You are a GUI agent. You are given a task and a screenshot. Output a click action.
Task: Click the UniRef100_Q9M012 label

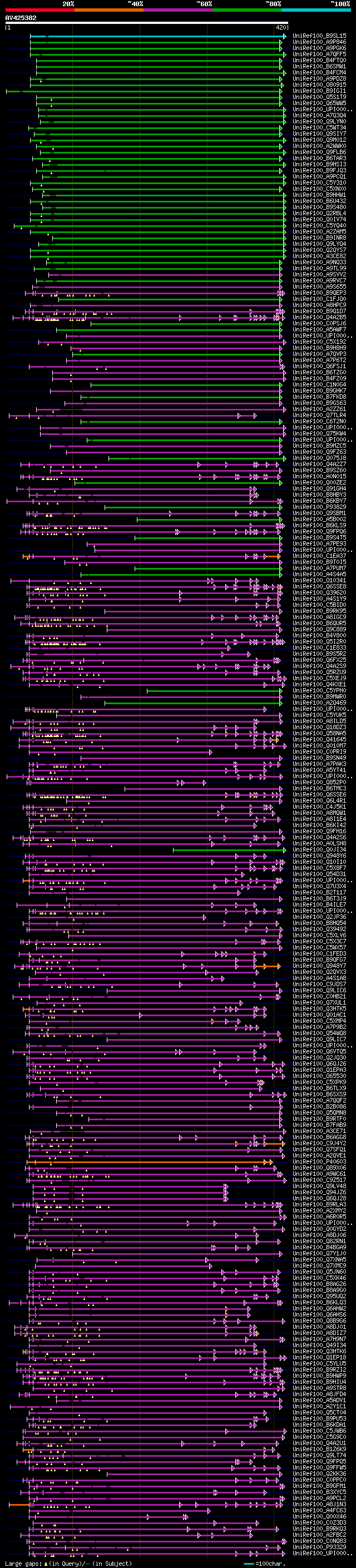pos(319,140)
